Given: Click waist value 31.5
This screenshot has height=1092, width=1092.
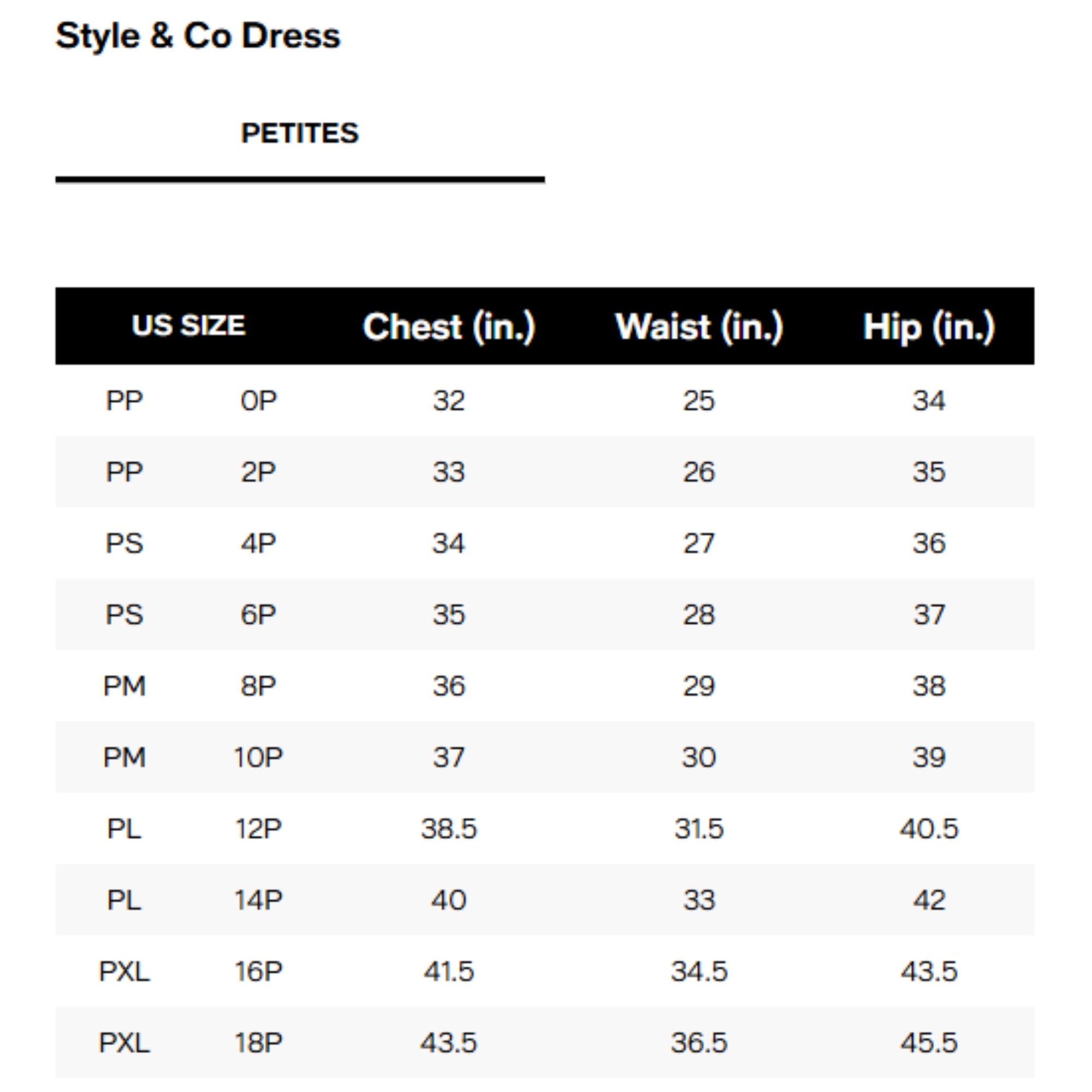Looking at the screenshot, I should (x=699, y=829).
